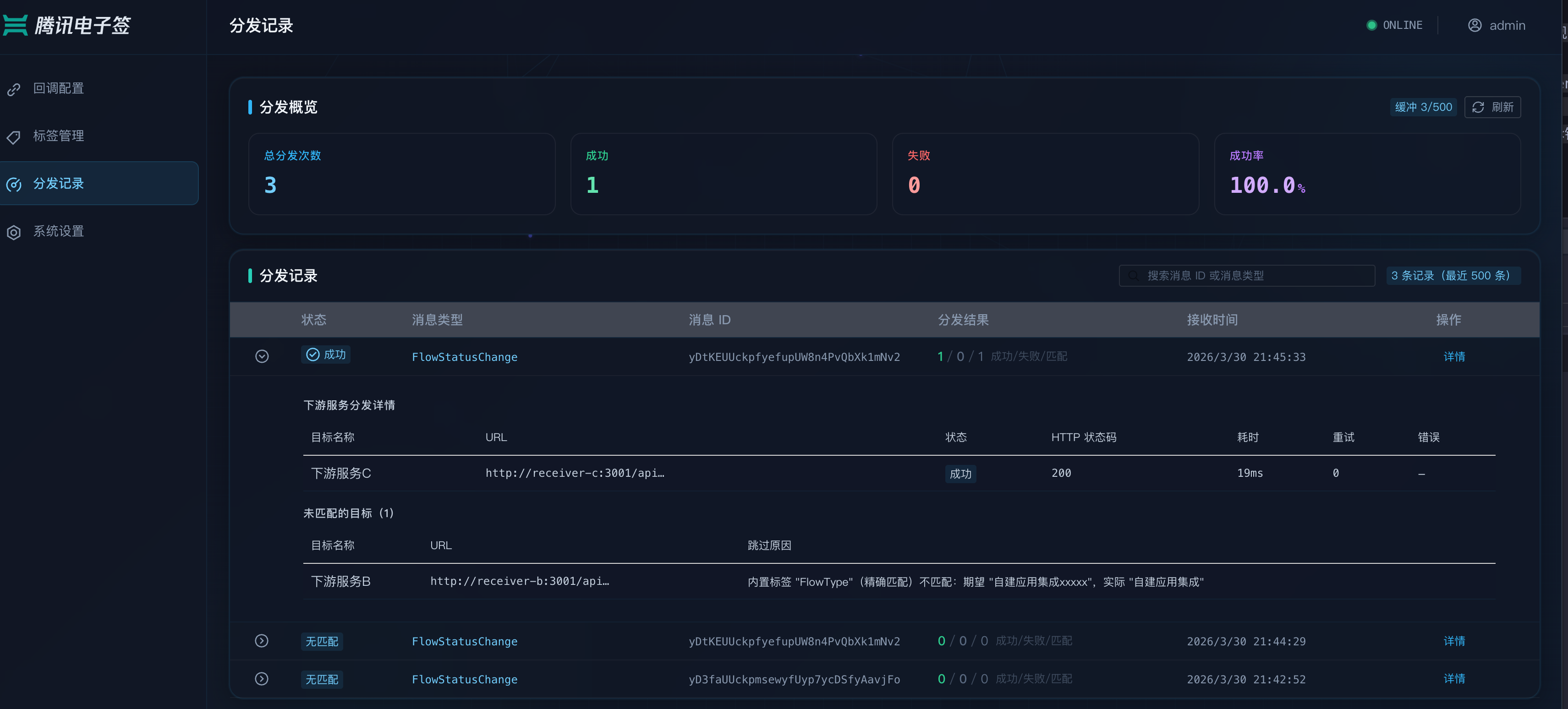1568x709 pixels.
Task: Click the 缓冲 3/500 buffer badge
Action: [1423, 107]
